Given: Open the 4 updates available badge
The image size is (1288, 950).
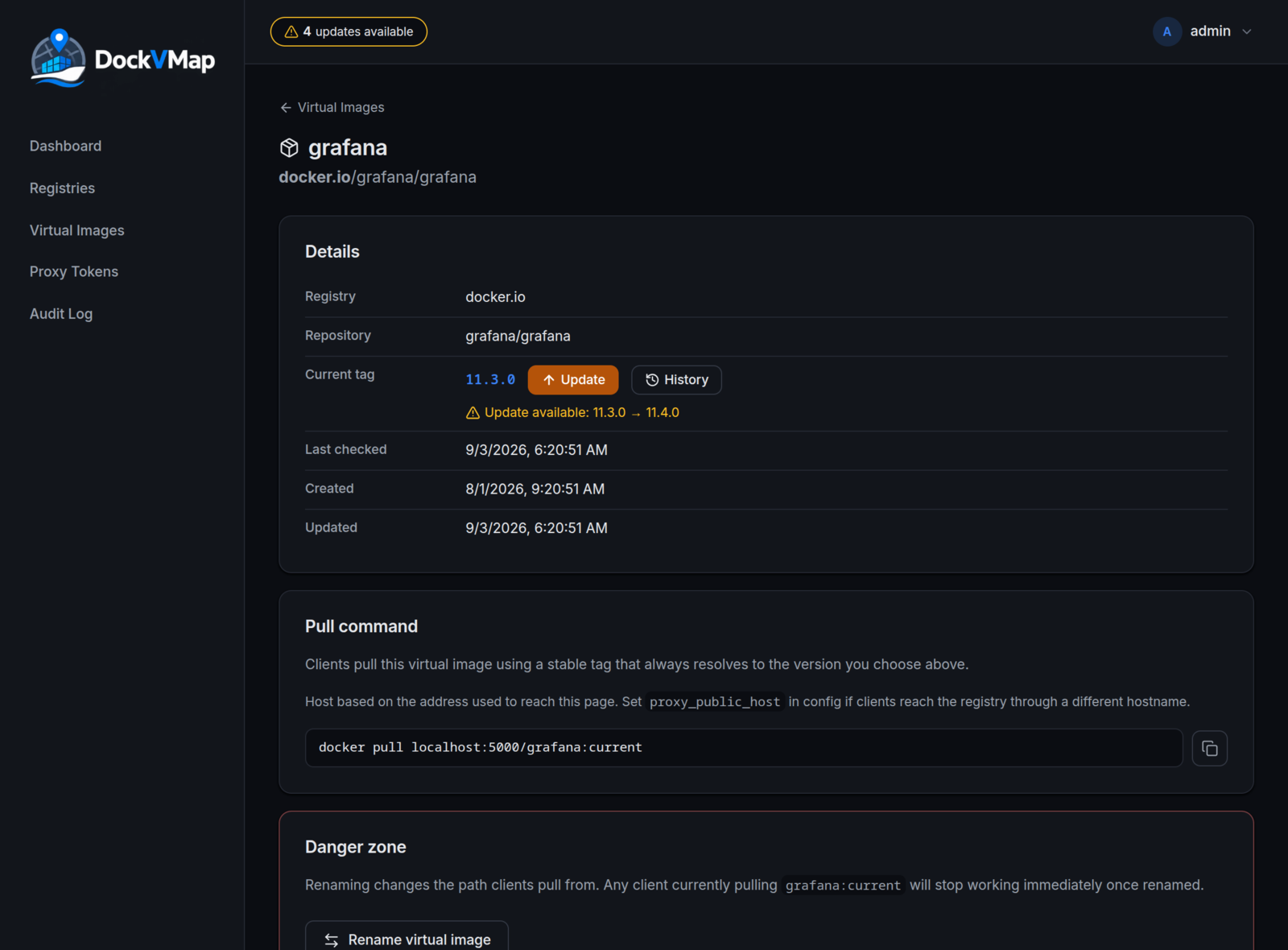Looking at the screenshot, I should point(349,31).
